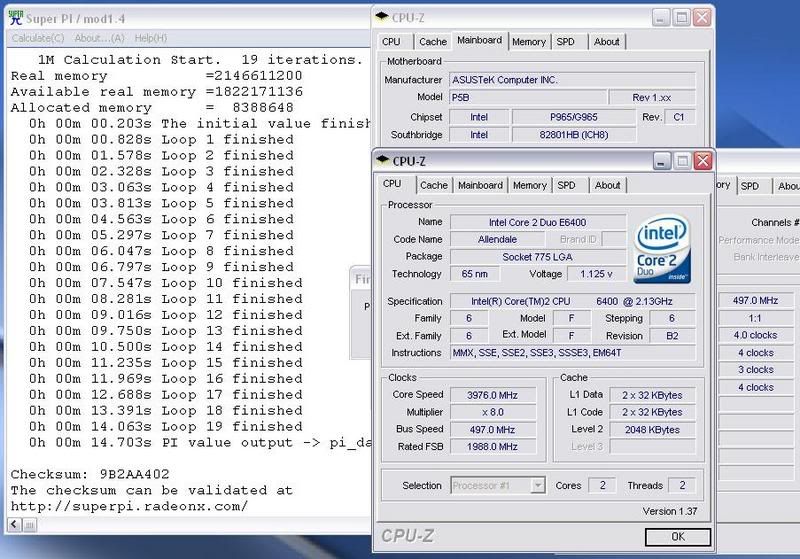Close the front CPU-Z window

(703, 161)
